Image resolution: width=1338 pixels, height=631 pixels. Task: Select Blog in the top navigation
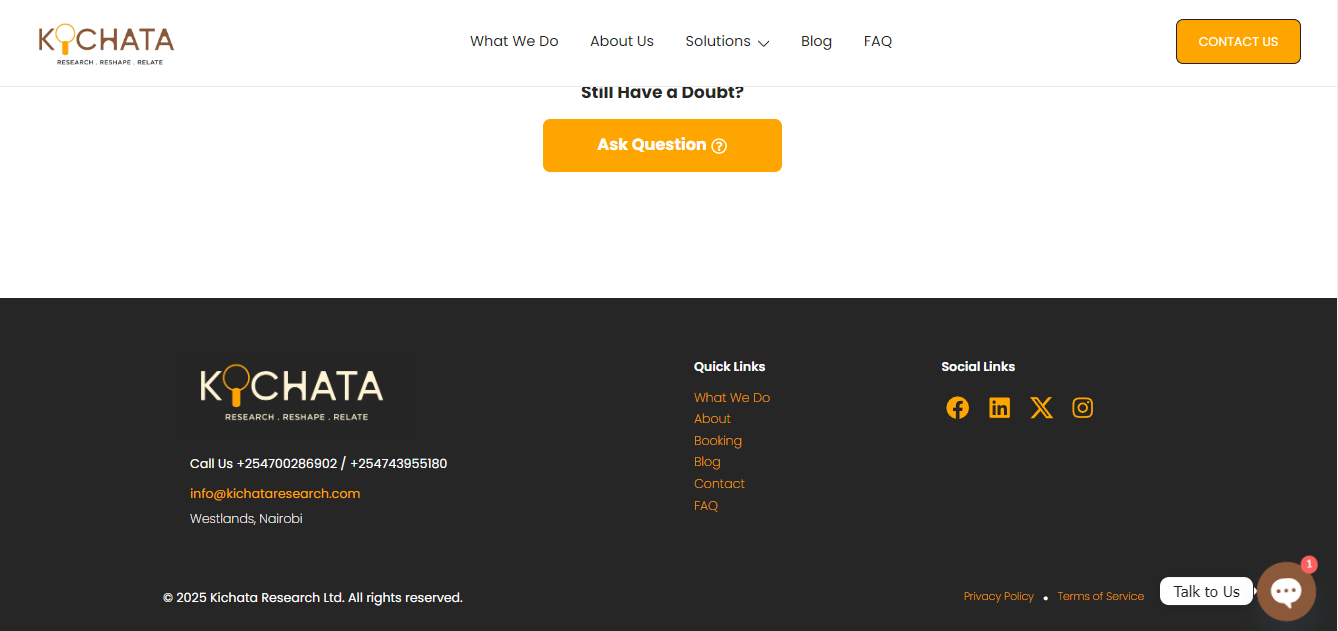pos(816,42)
